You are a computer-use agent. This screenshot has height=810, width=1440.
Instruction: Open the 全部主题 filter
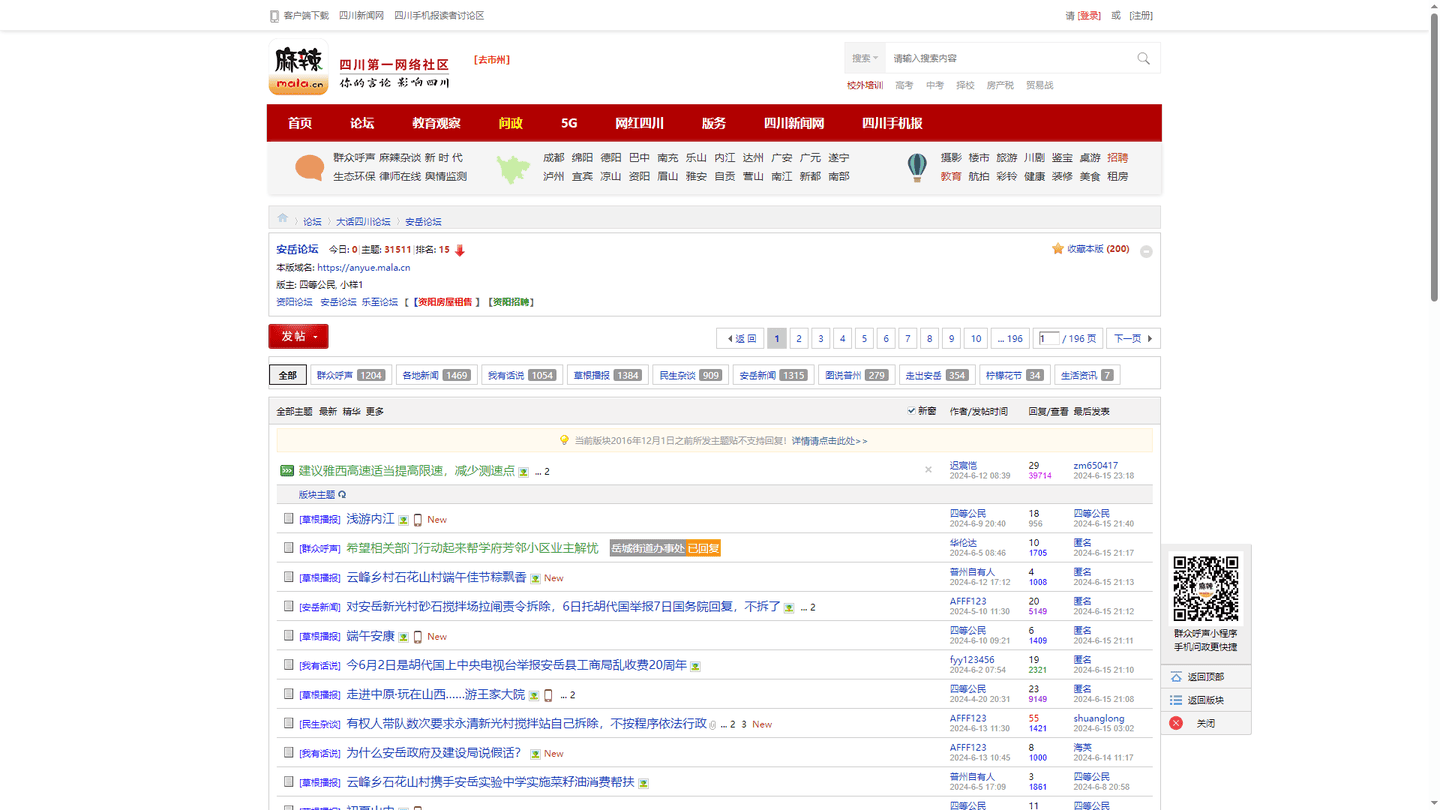point(294,412)
